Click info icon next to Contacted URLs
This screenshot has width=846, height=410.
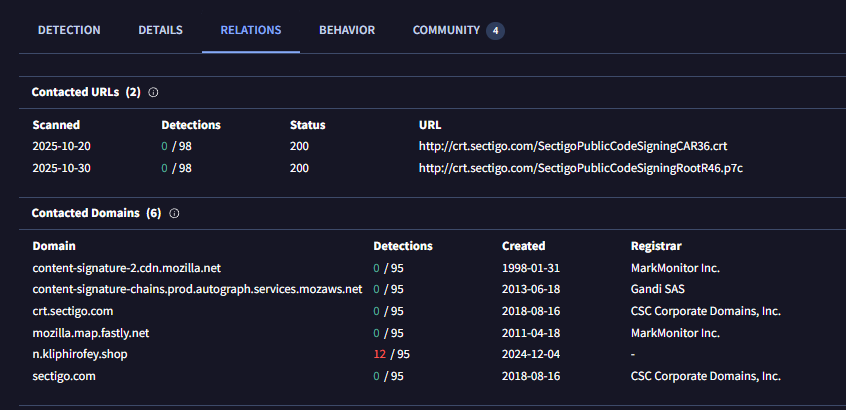(x=153, y=92)
